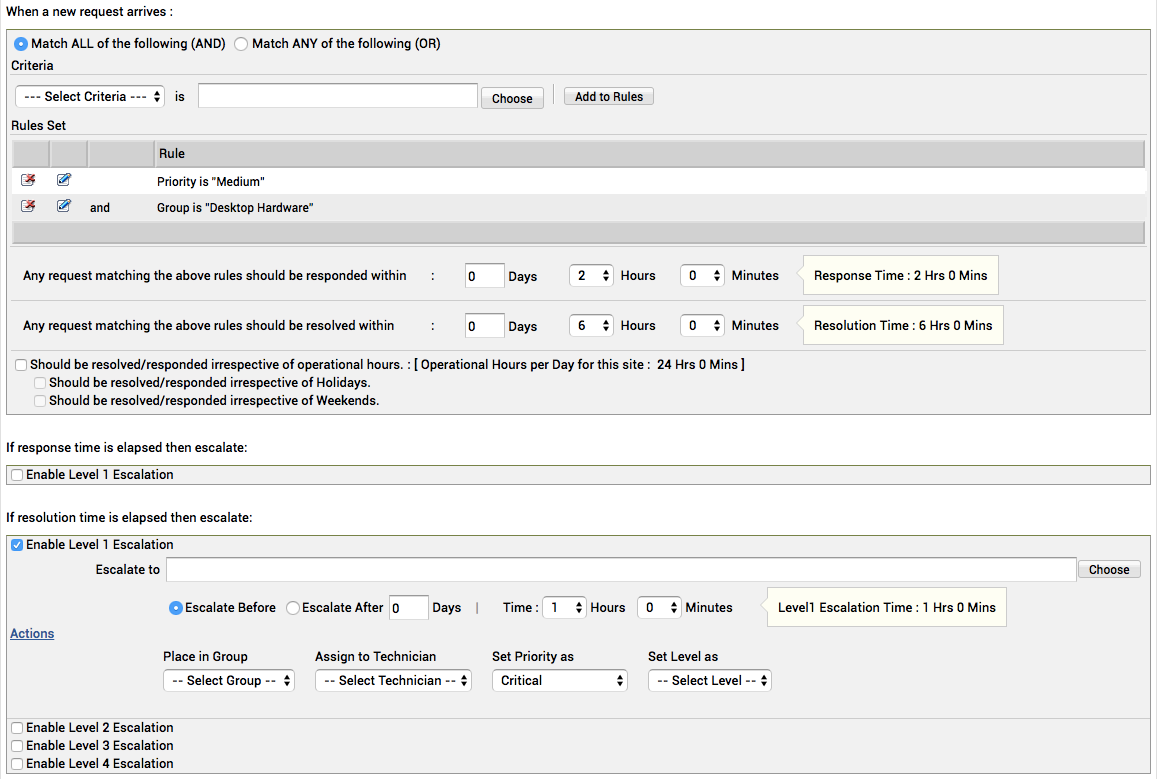Screen dimensions: 1157x779
Task: Click the Add to Rules button
Action: pyautogui.click(x=608, y=97)
